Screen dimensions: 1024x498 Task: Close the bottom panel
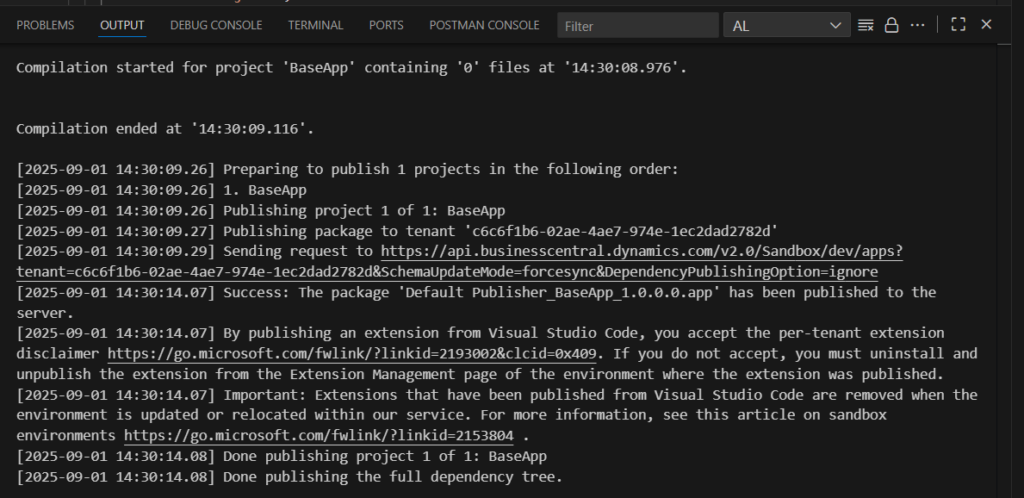986,25
